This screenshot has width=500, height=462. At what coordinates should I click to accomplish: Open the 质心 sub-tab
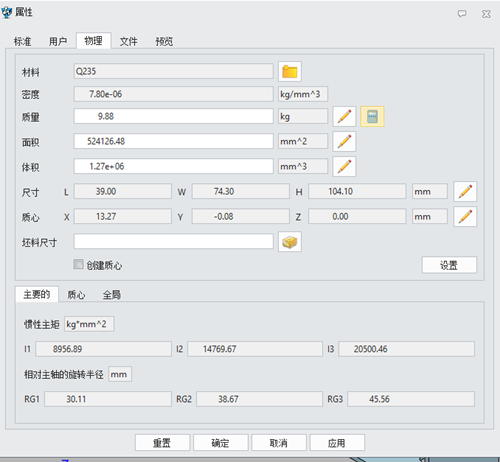click(x=76, y=295)
